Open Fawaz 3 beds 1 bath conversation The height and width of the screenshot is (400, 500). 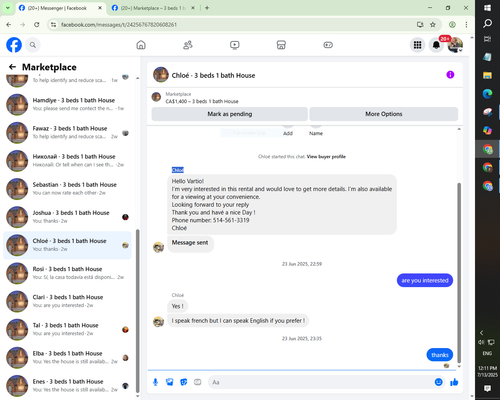68,132
